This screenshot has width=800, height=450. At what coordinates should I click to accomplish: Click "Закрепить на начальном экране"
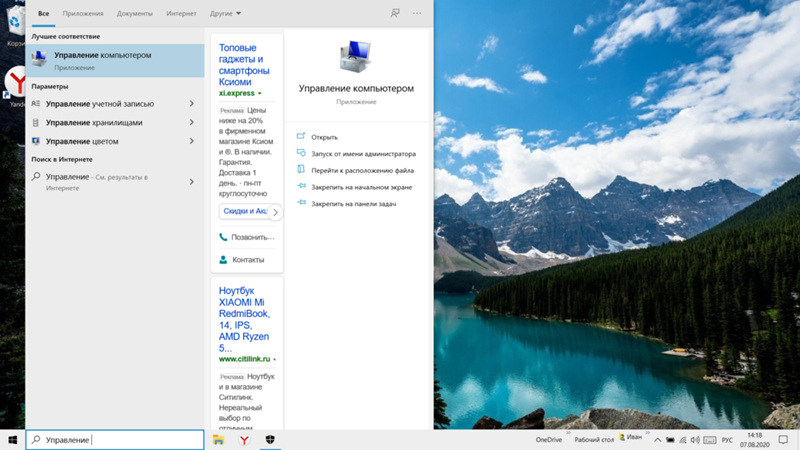click(361, 187)
